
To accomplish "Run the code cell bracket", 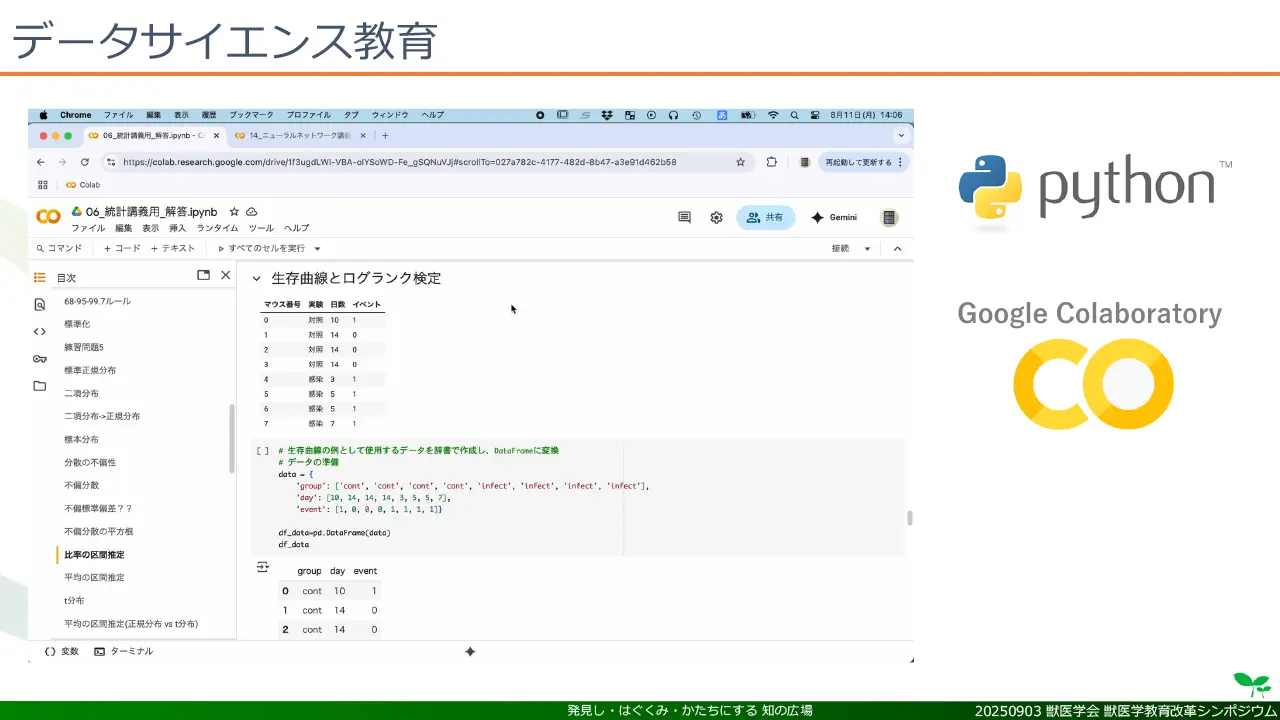I will click(x=262, y=451).
